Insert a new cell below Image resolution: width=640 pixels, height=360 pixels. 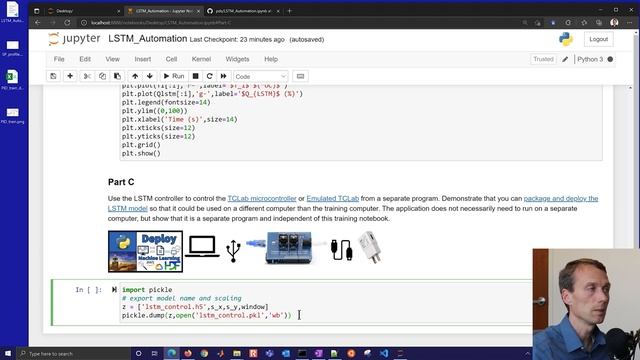point(70,76)
